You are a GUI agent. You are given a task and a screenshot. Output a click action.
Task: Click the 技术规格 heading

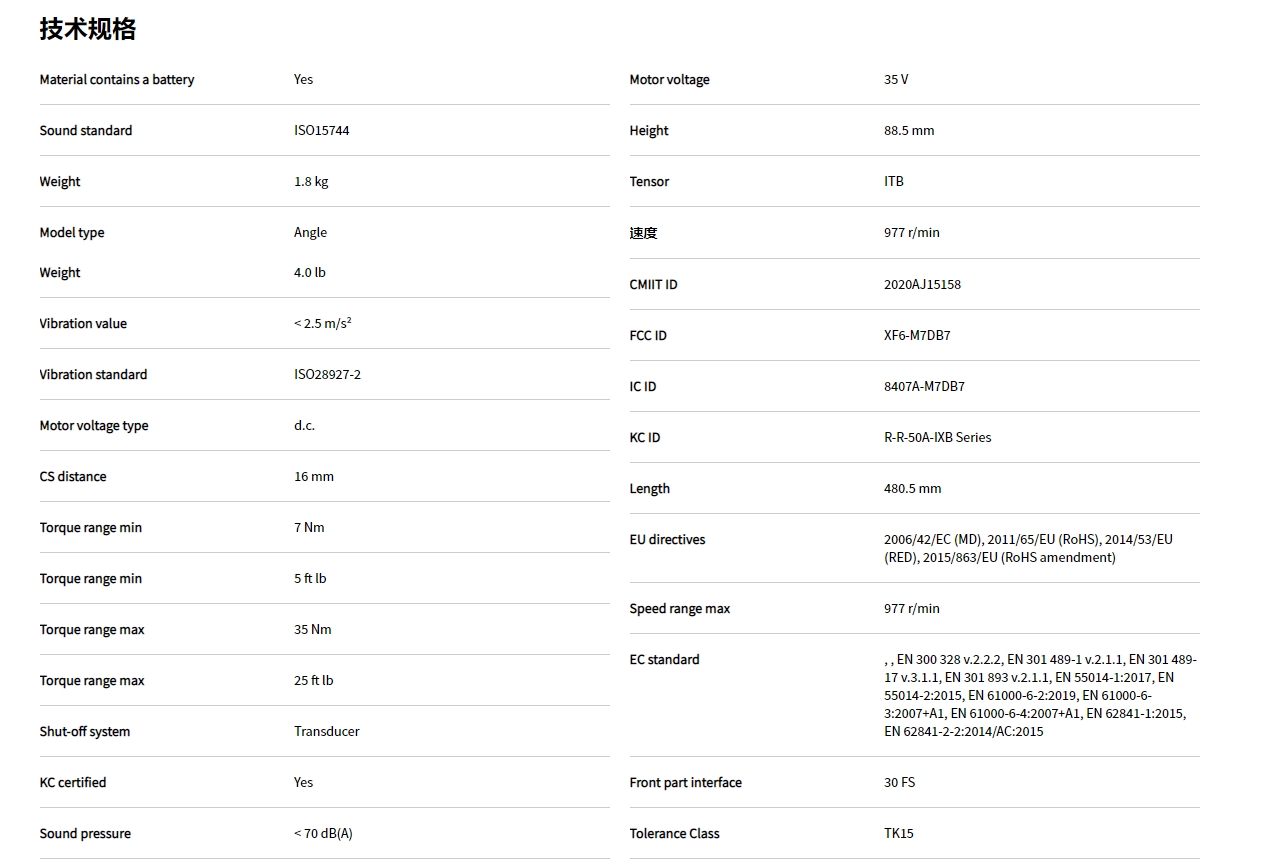point(88,30)
